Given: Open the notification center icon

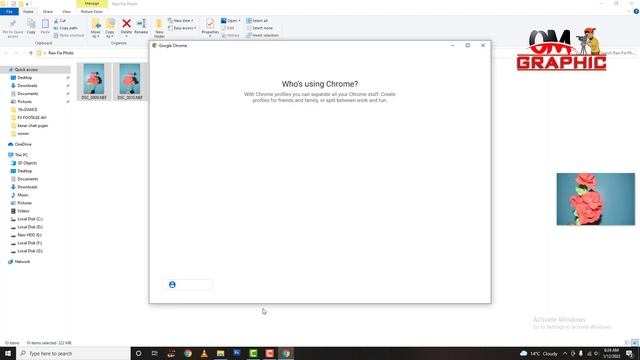Looking at the screenshot, I should (630, 353).
